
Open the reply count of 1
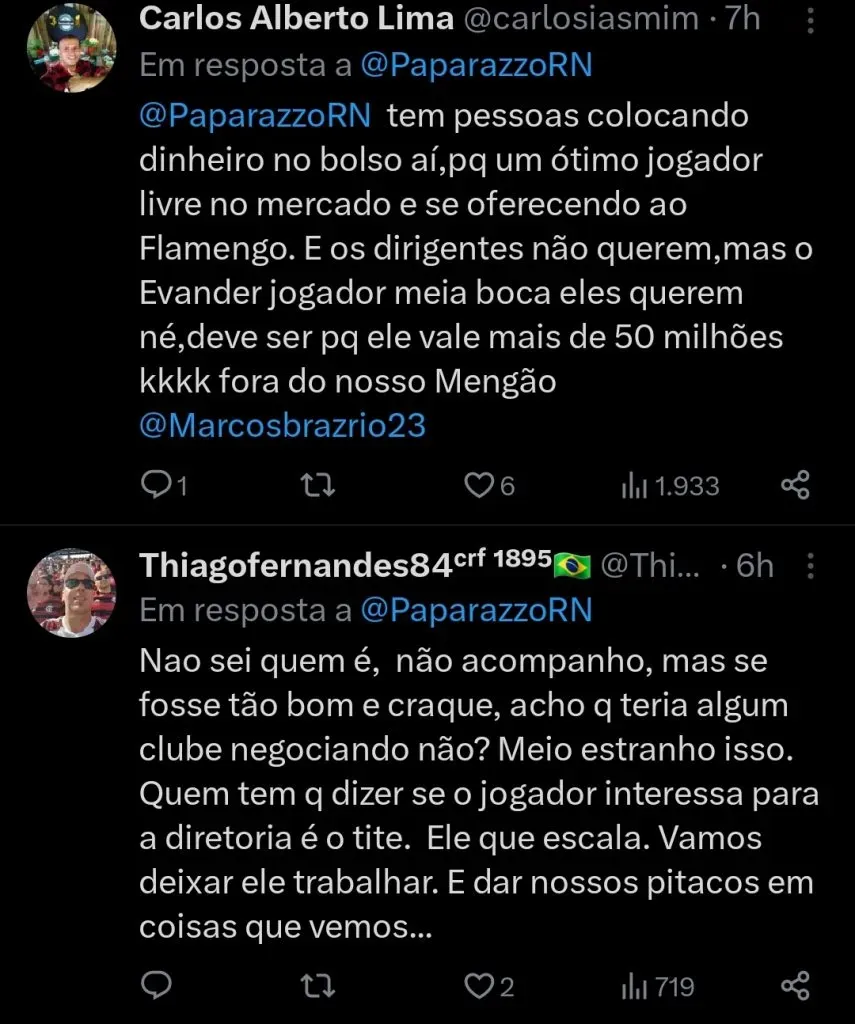[165, 485]
